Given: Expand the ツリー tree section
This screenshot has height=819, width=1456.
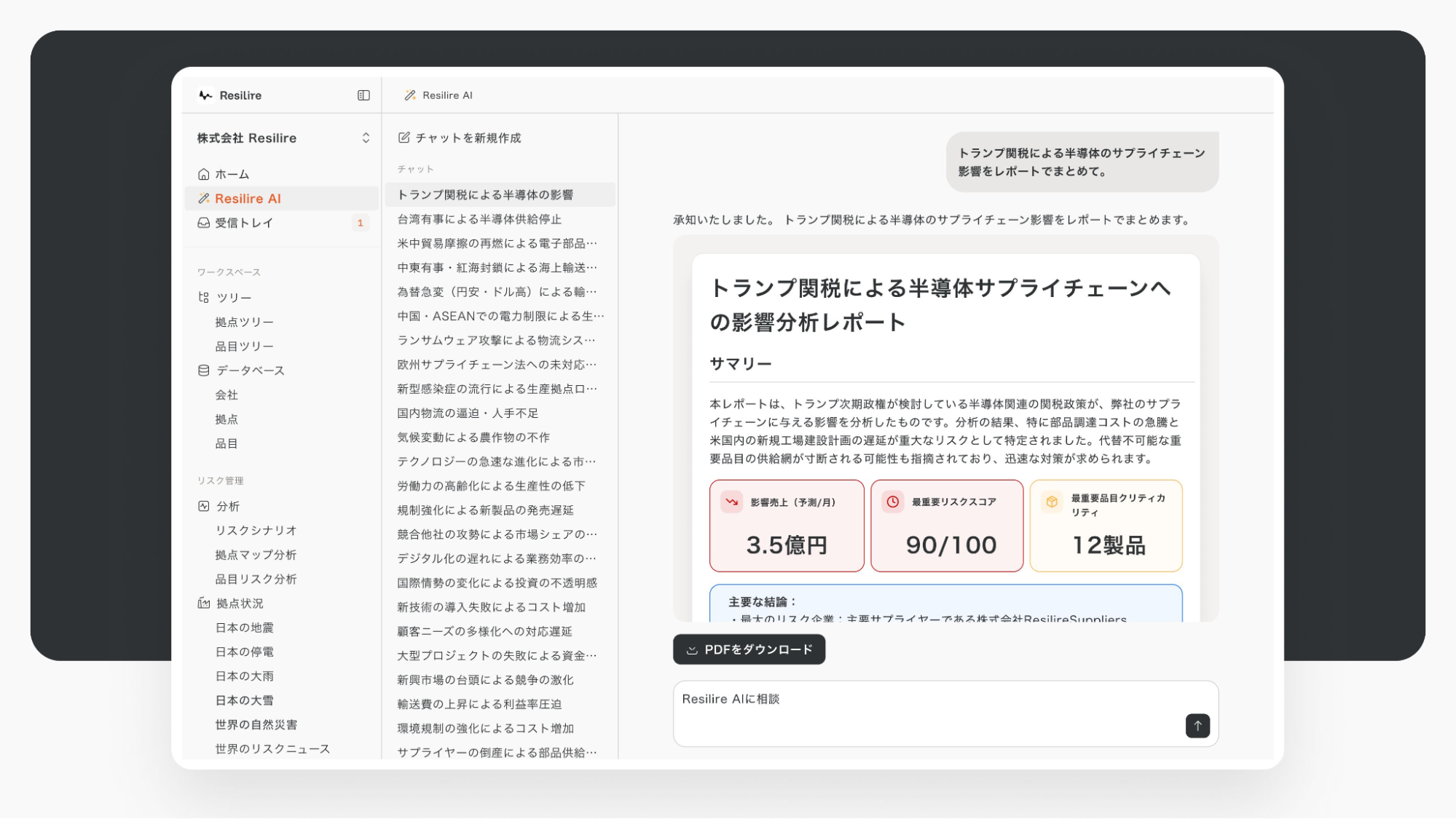Looking at the screenshot, I should click(x=234, y=298).
